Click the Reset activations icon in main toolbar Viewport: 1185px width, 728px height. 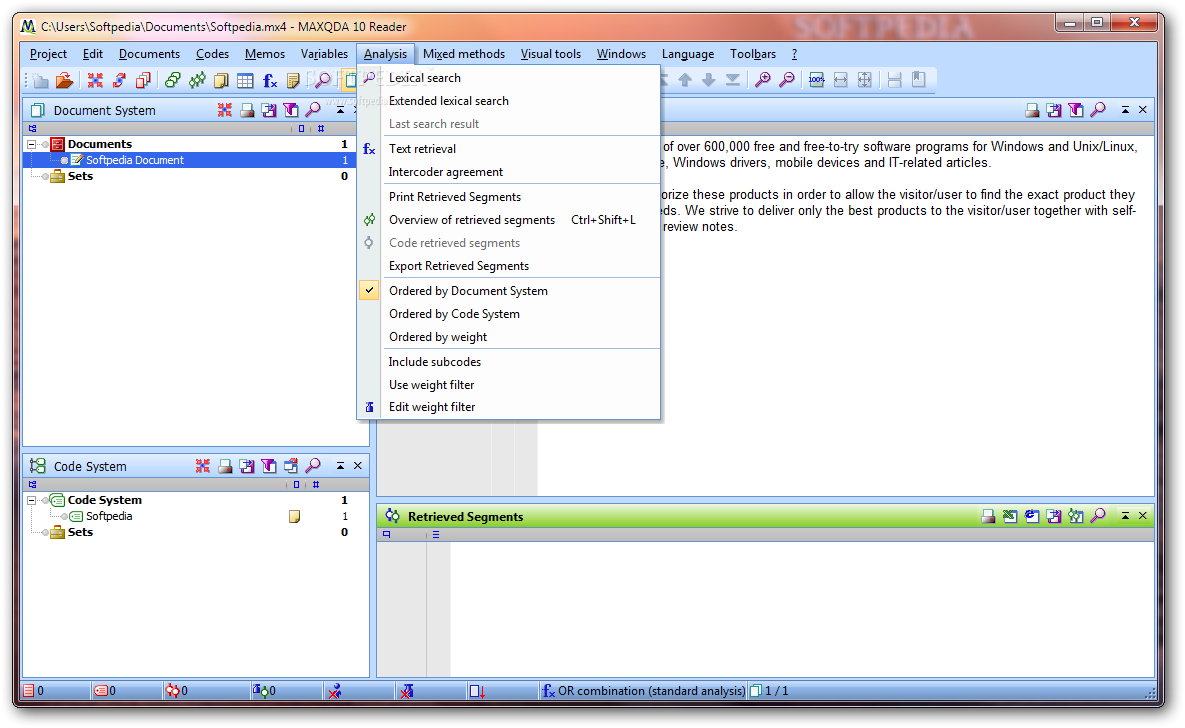tap(95, 80)
